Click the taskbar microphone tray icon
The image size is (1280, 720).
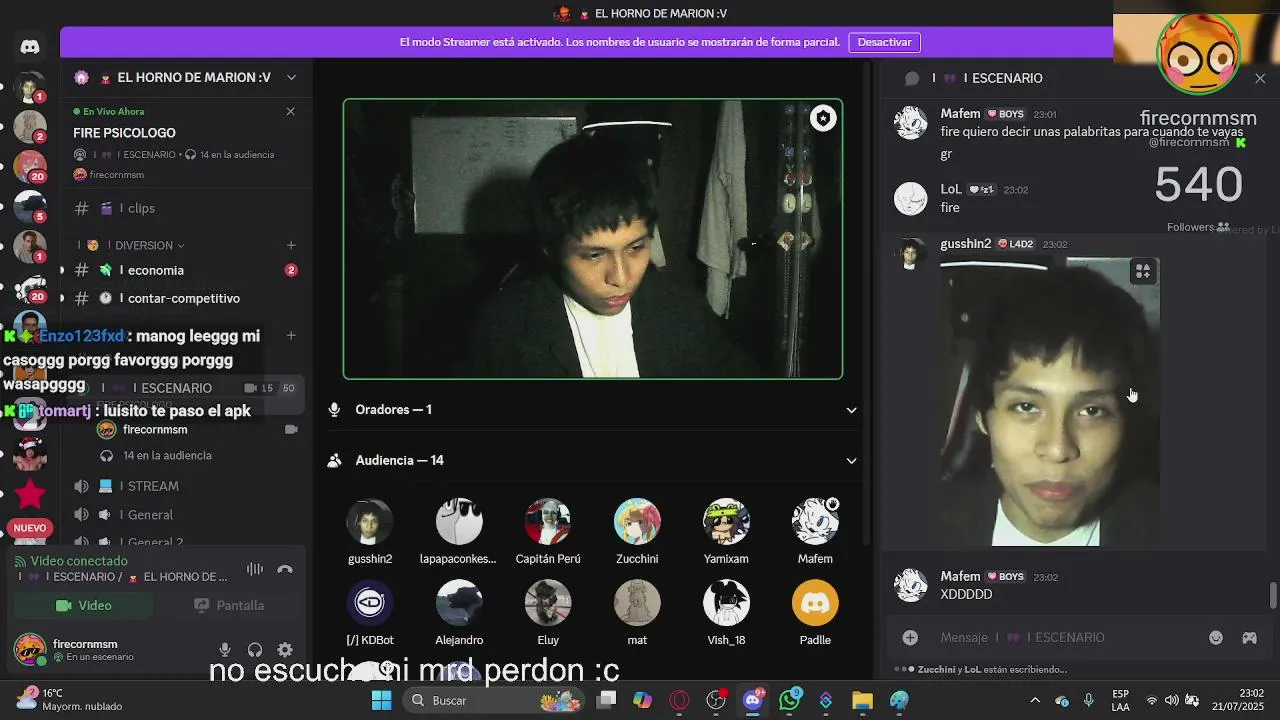(1088, 700)
